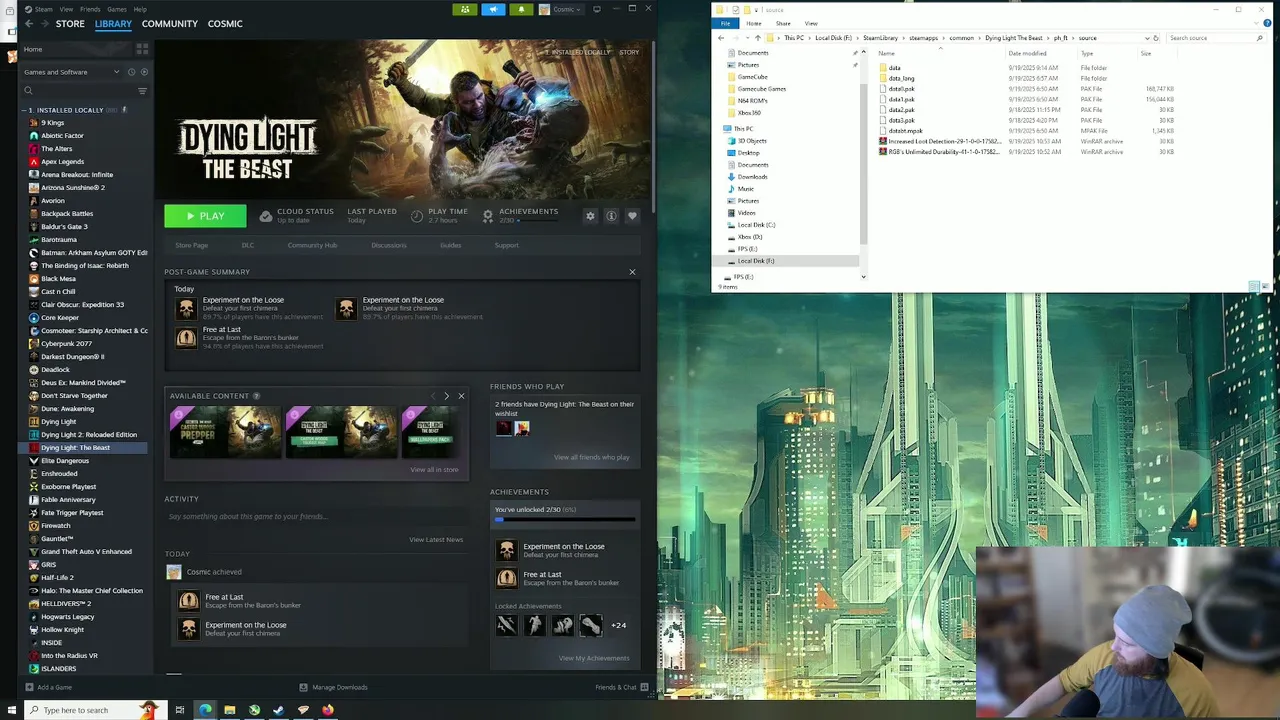Open the View tab in Explorer
Screen dimensions: 1280x720
point(811,23)
